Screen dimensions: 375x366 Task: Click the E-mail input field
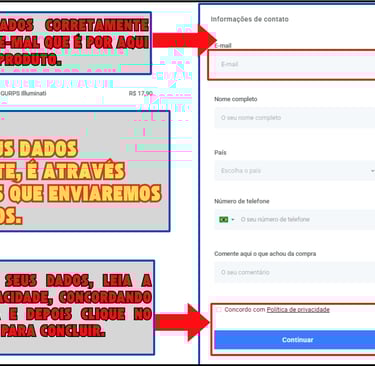[295, 64]
